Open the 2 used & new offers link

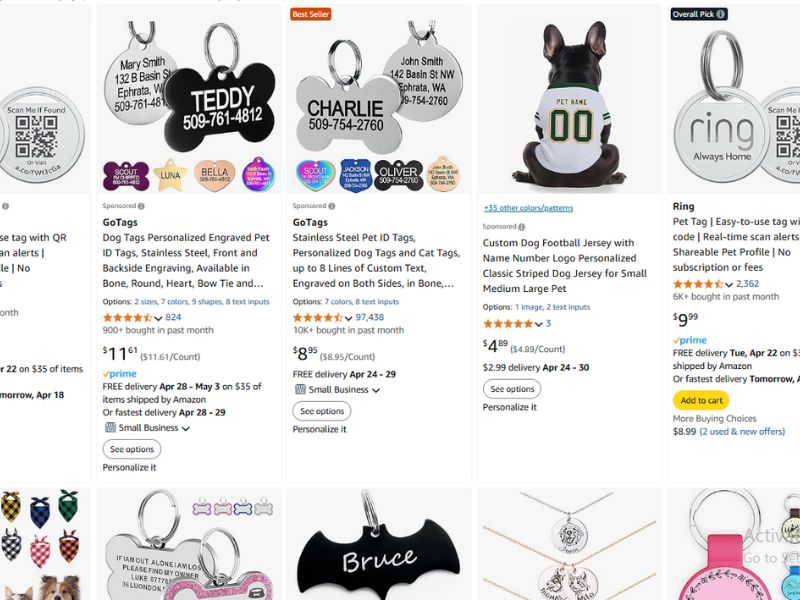pyautogui.click(x=742, y=432)
